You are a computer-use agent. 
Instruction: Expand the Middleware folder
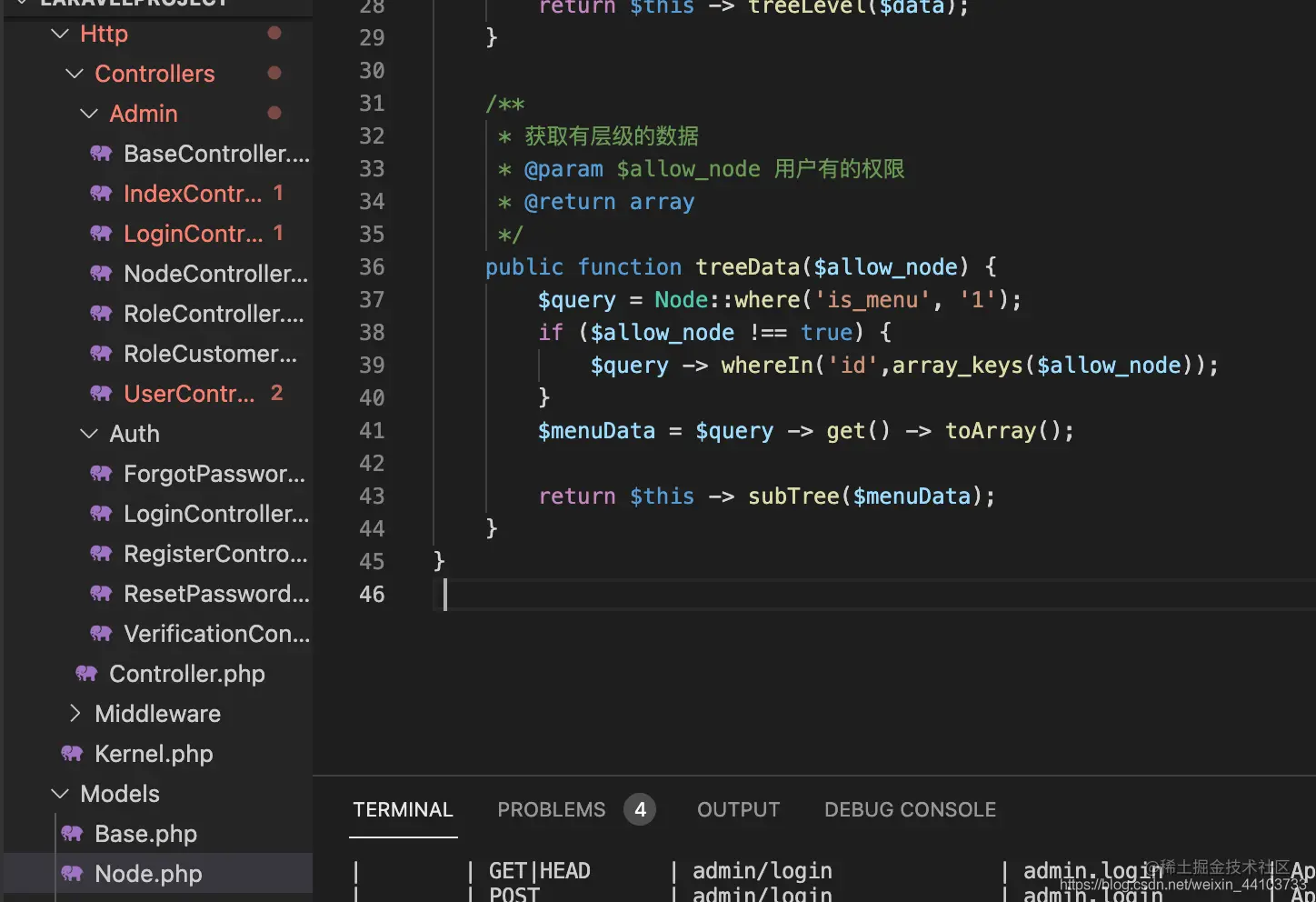click(75, 714)
